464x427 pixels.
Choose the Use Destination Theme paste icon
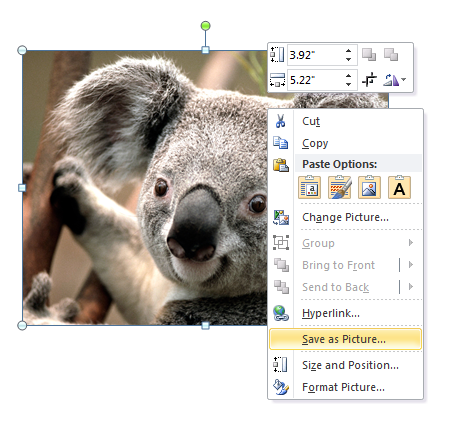[x=340, y=188]
